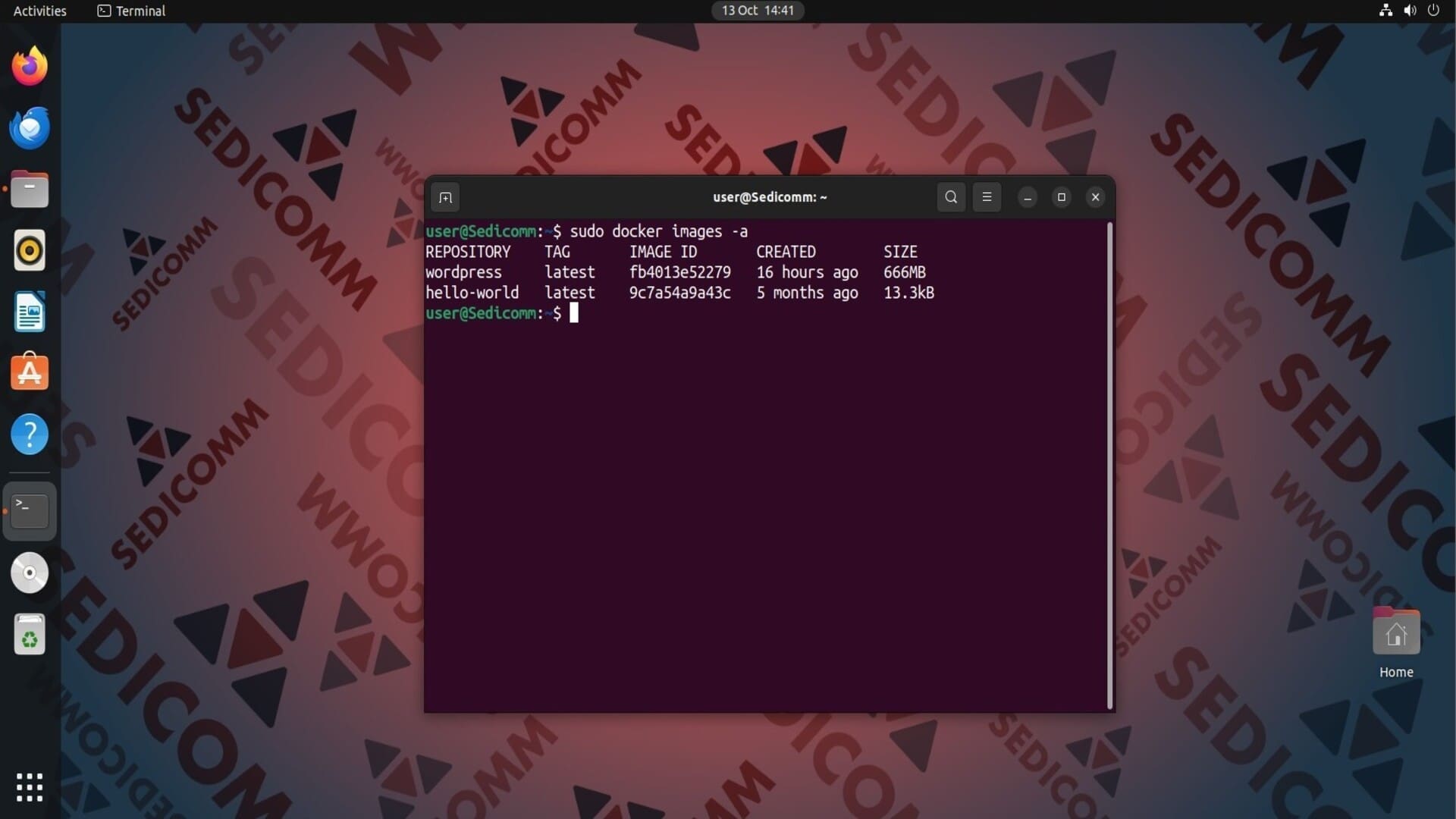Open the Files manager in dock
1456x819 pixels.
[x=30, y=189]
